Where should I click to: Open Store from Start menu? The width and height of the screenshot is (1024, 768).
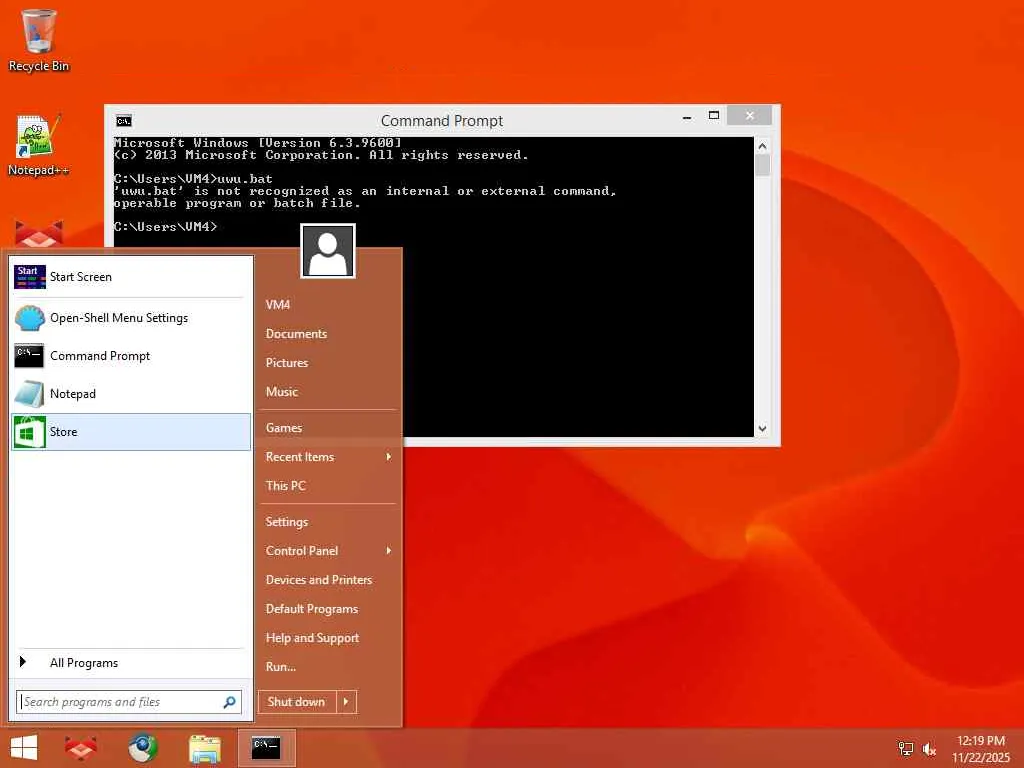coord(131,432)
